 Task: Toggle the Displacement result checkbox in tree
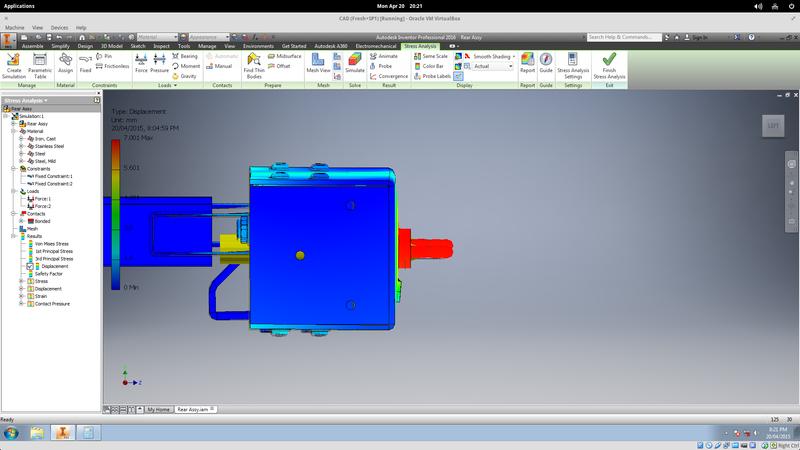click(x=30, y=267)
